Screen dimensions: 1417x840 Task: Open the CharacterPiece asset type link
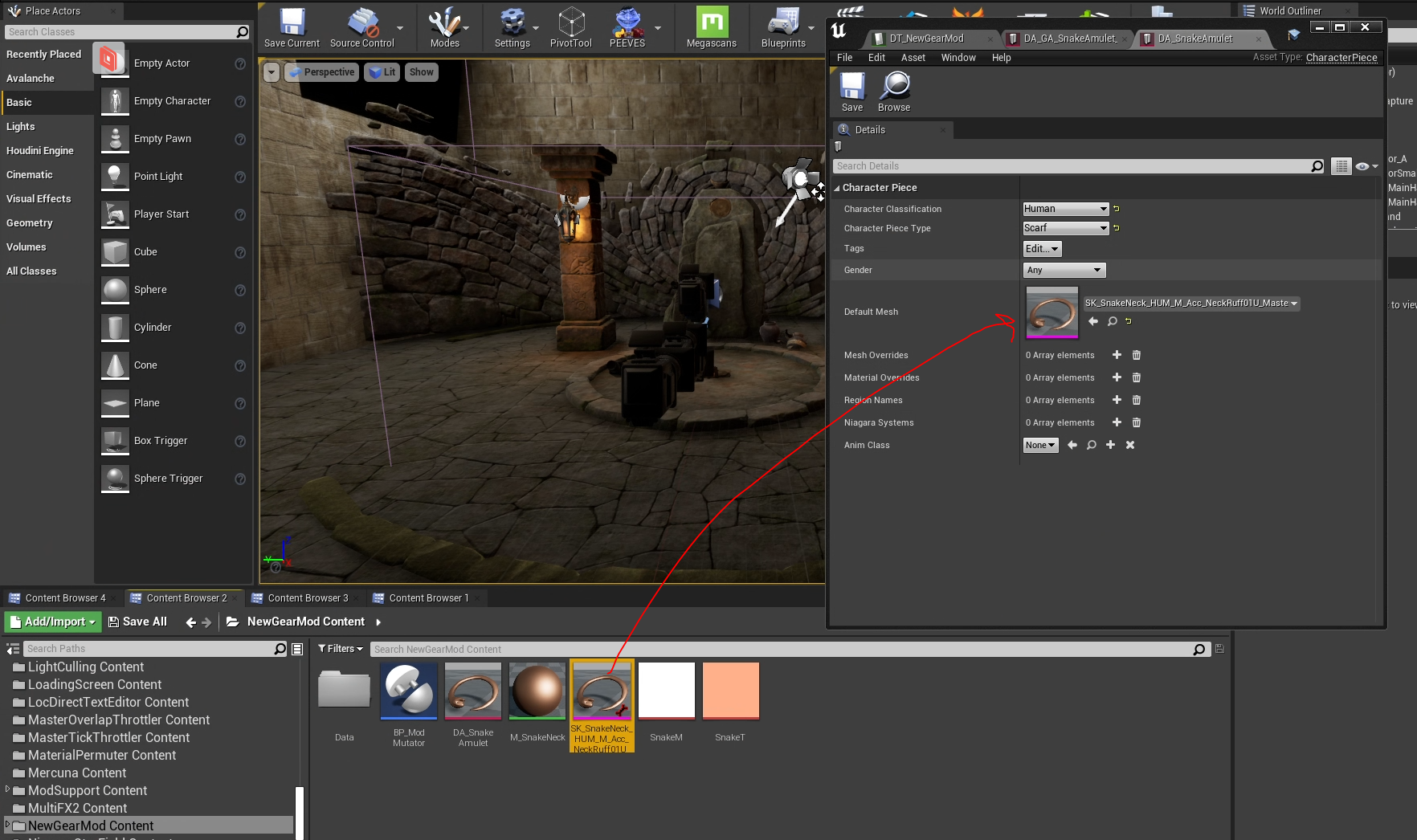(x=1341, y=58)
